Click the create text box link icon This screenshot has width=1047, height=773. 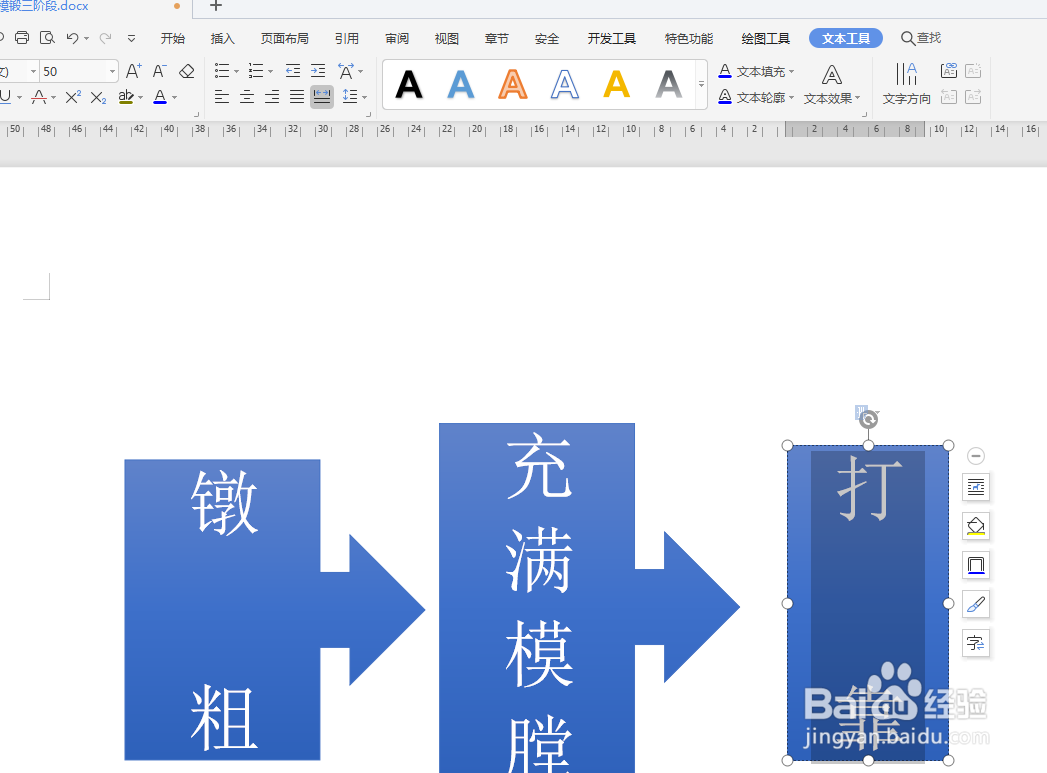coord(948,71)
